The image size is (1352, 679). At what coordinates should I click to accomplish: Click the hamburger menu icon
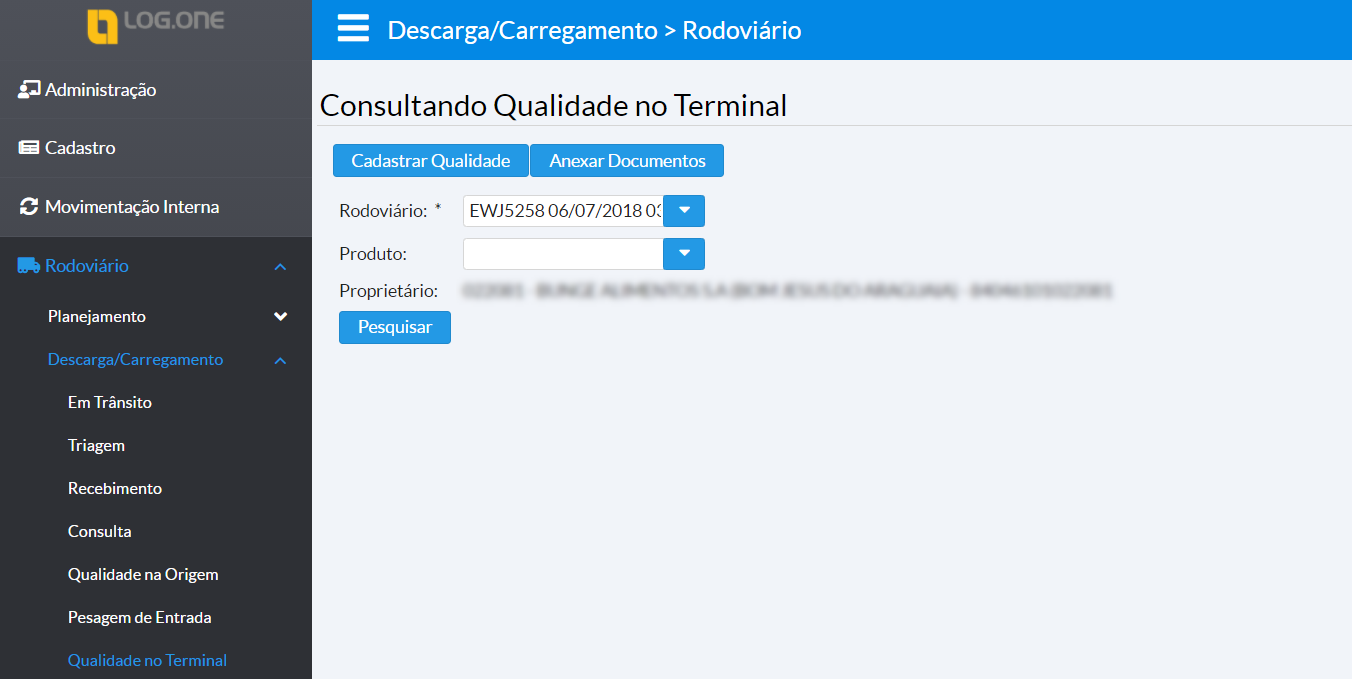353,29
